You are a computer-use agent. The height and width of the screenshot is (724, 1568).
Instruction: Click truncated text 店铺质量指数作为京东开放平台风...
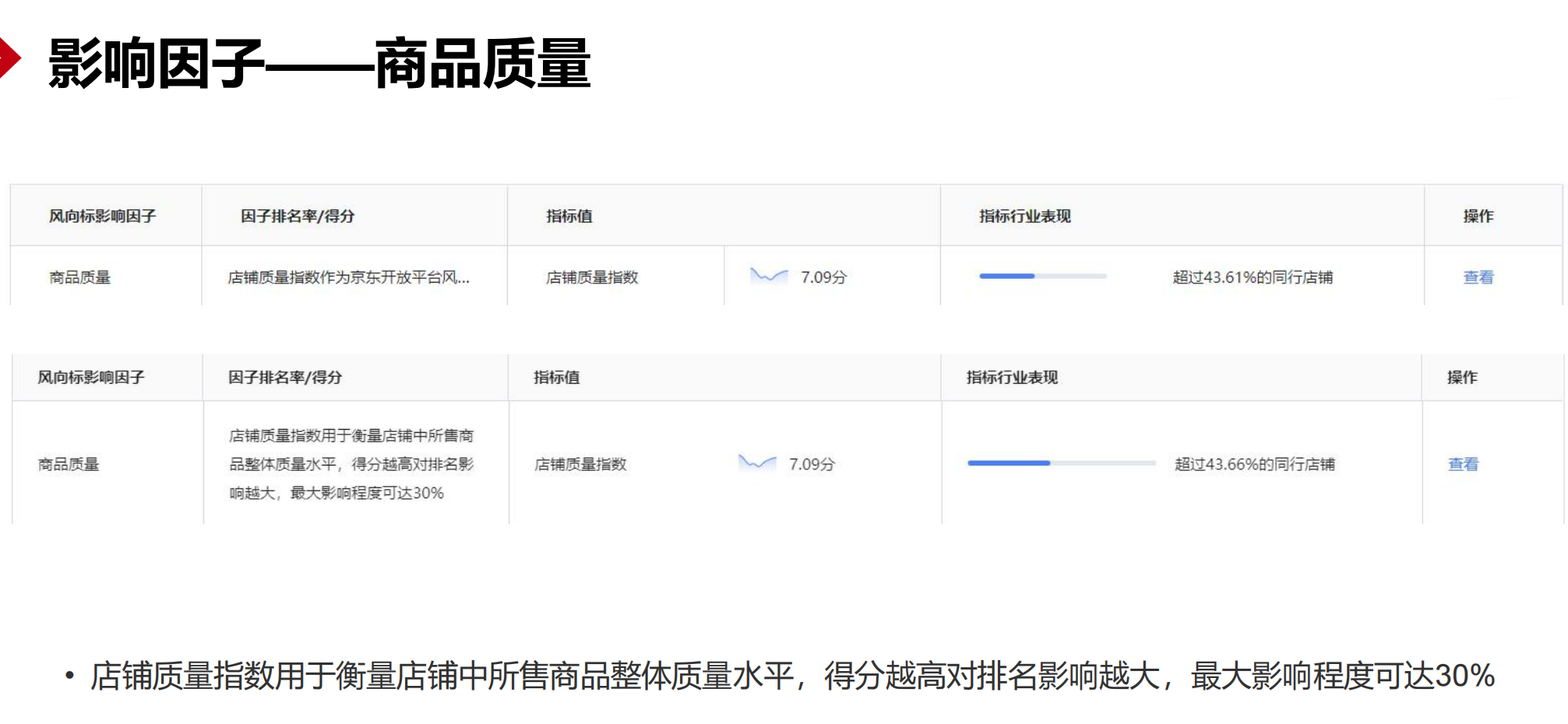coord(348,277)
